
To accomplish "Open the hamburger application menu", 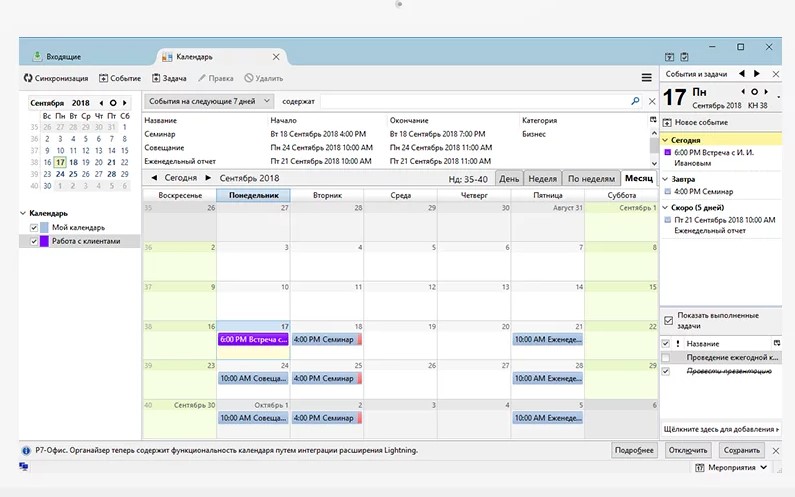I will click(646, 78).
